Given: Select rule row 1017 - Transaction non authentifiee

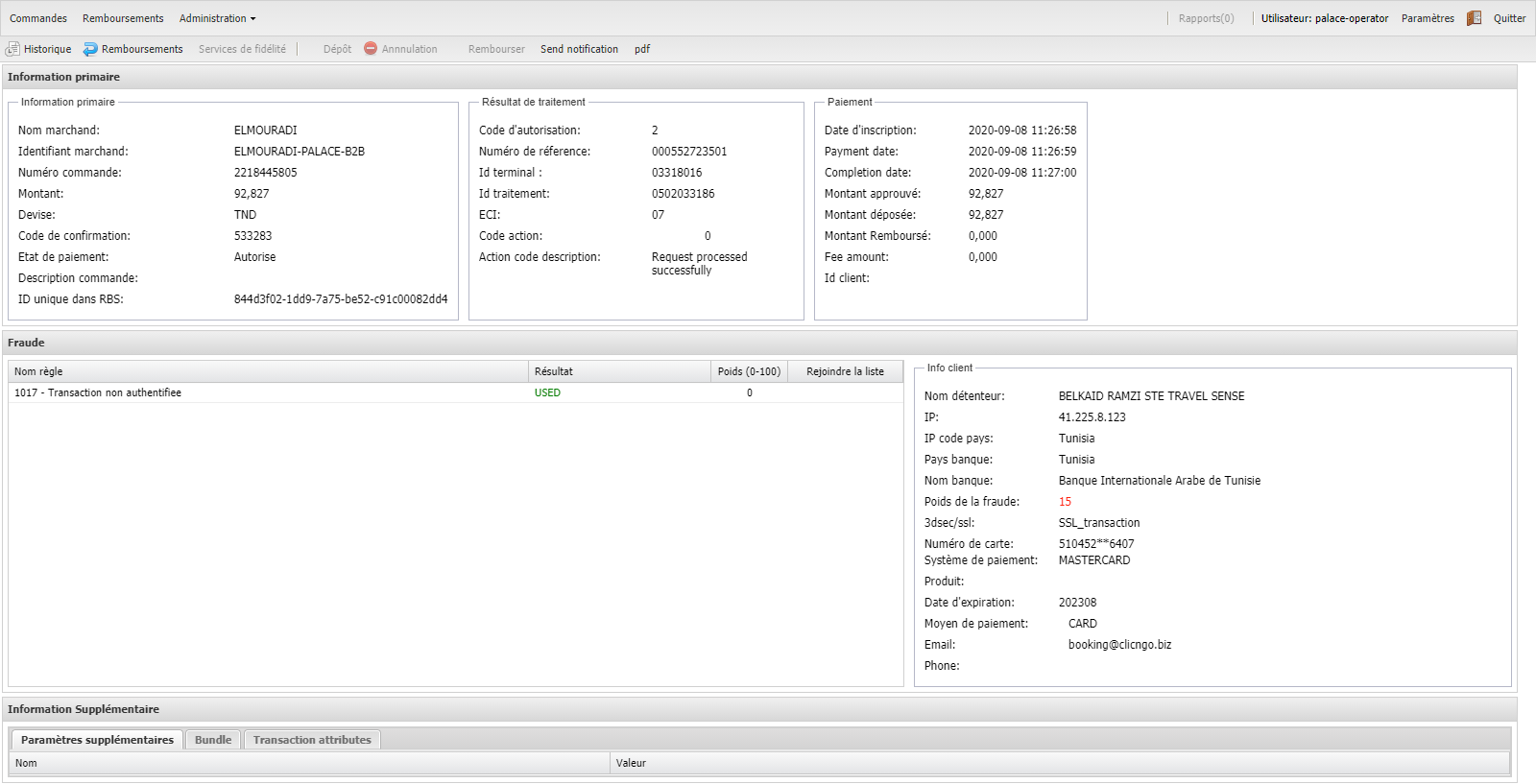Looking at the screenshot, I should tap(456, 392).
